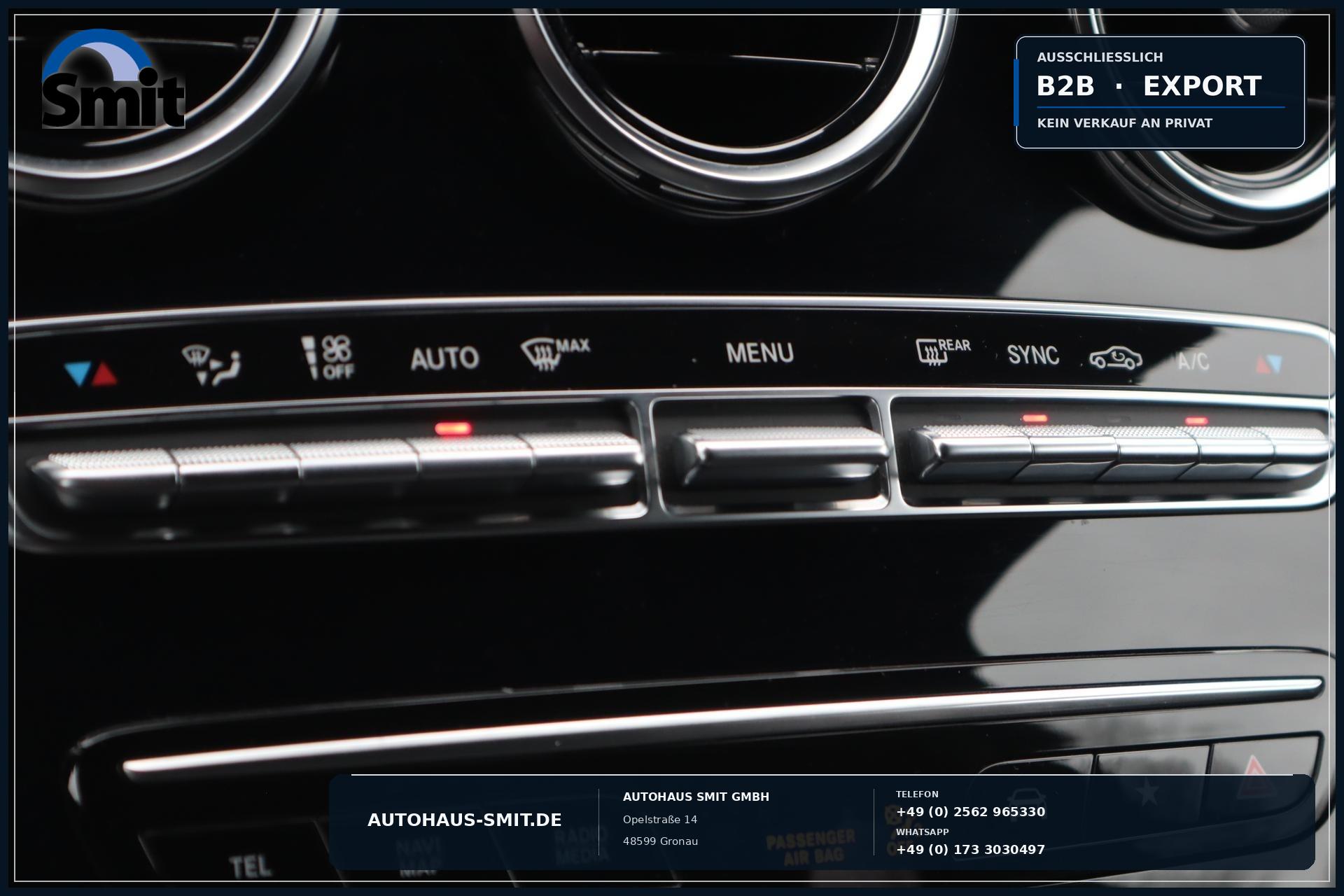Click the Telefon number +49 (0) 2562 965330
Screen dimensions: 1344x896
point(970,812)
